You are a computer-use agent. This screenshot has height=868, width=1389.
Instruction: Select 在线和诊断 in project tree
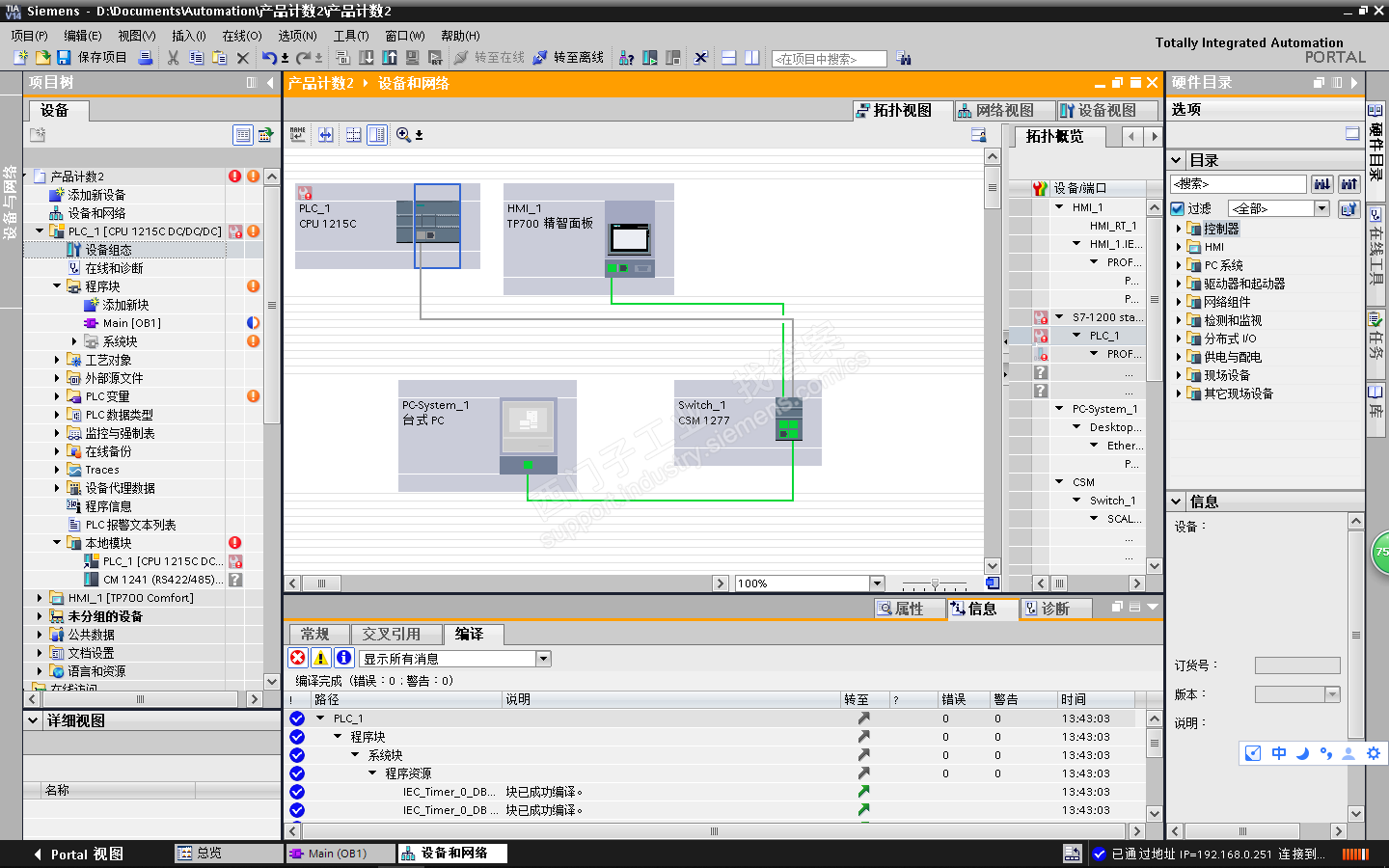pos(114,268)
